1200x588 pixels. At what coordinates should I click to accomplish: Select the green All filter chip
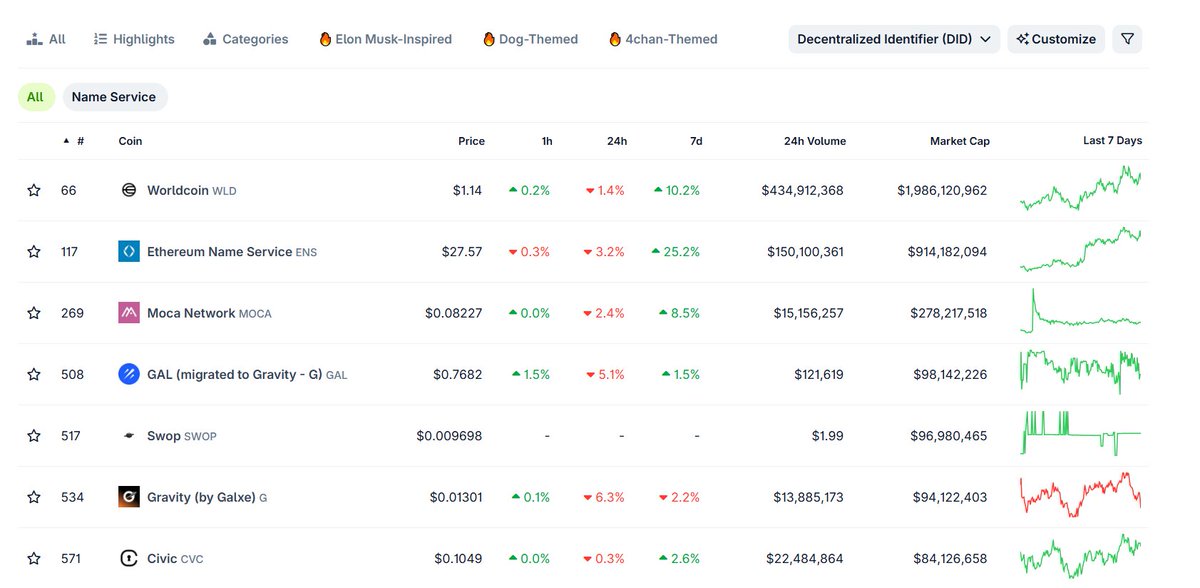click(35, 97)
